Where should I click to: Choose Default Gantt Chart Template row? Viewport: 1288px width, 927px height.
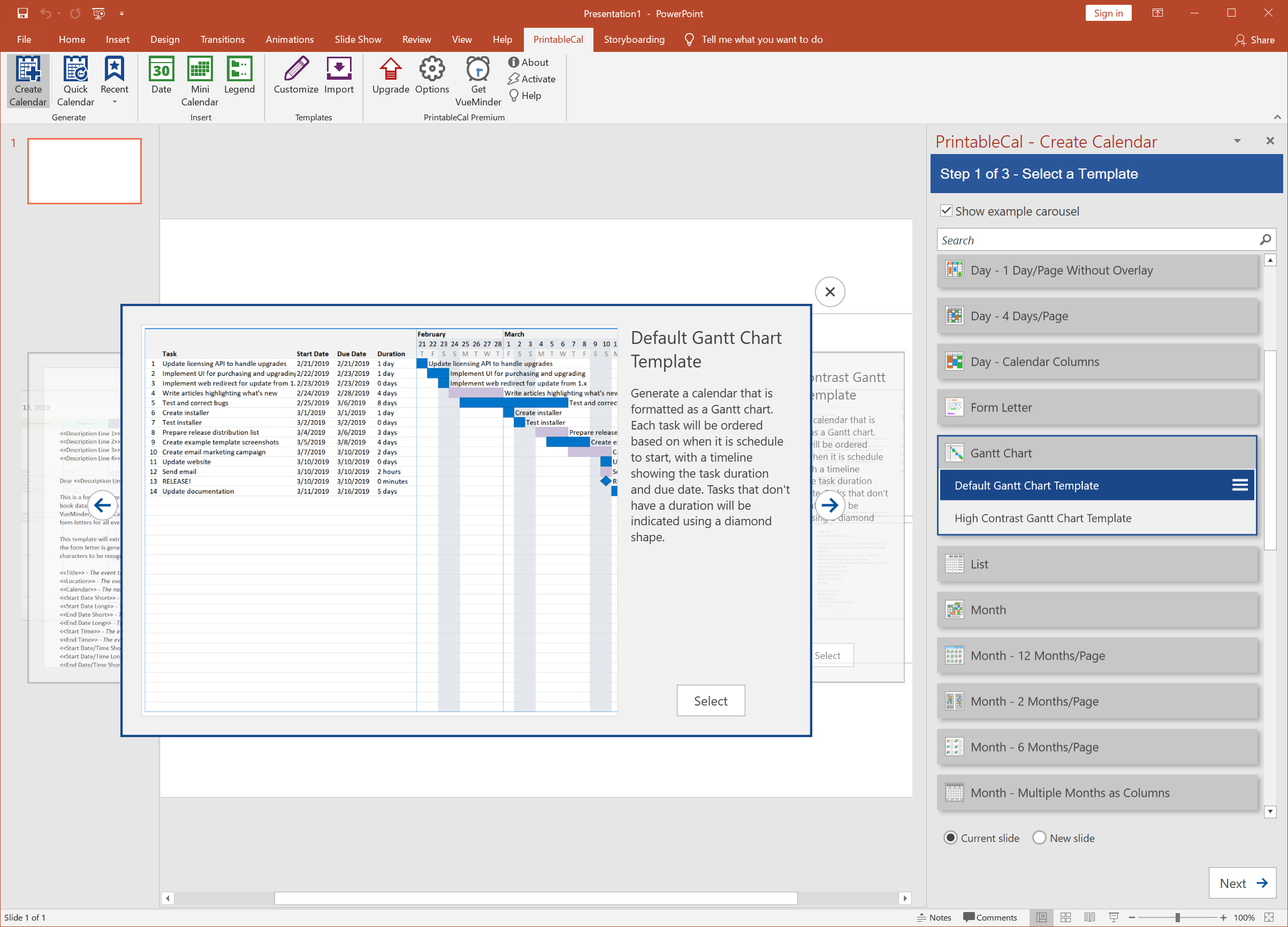(1097, 485)
